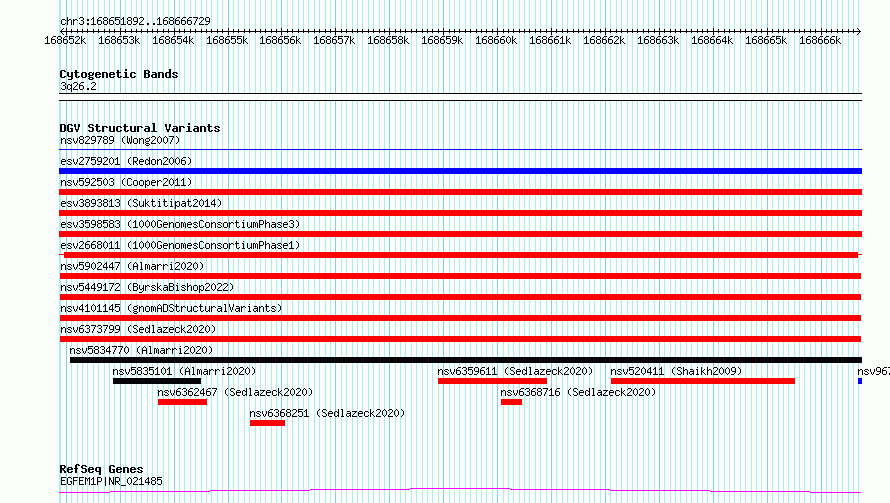Image resolution: width=890 pixels, height=503 pixels.
Task: Select the red esv3893813 Suktitipat2014 bar
Action: pyautogui.click(x=460, y=213)
